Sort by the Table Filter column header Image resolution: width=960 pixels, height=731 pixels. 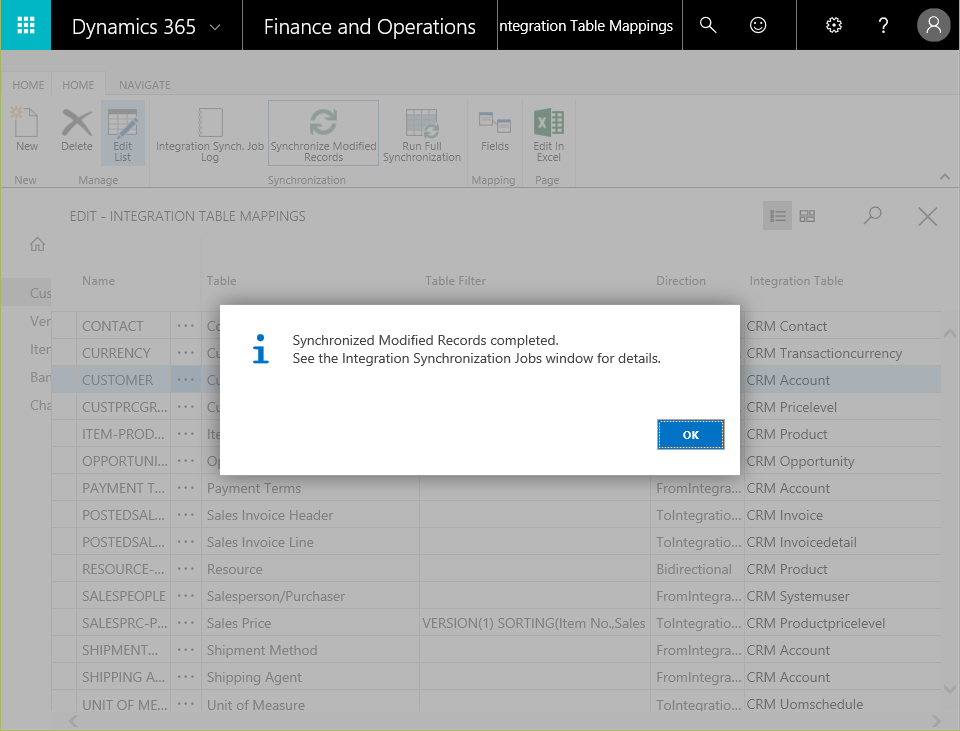click(x=456, y=280)
